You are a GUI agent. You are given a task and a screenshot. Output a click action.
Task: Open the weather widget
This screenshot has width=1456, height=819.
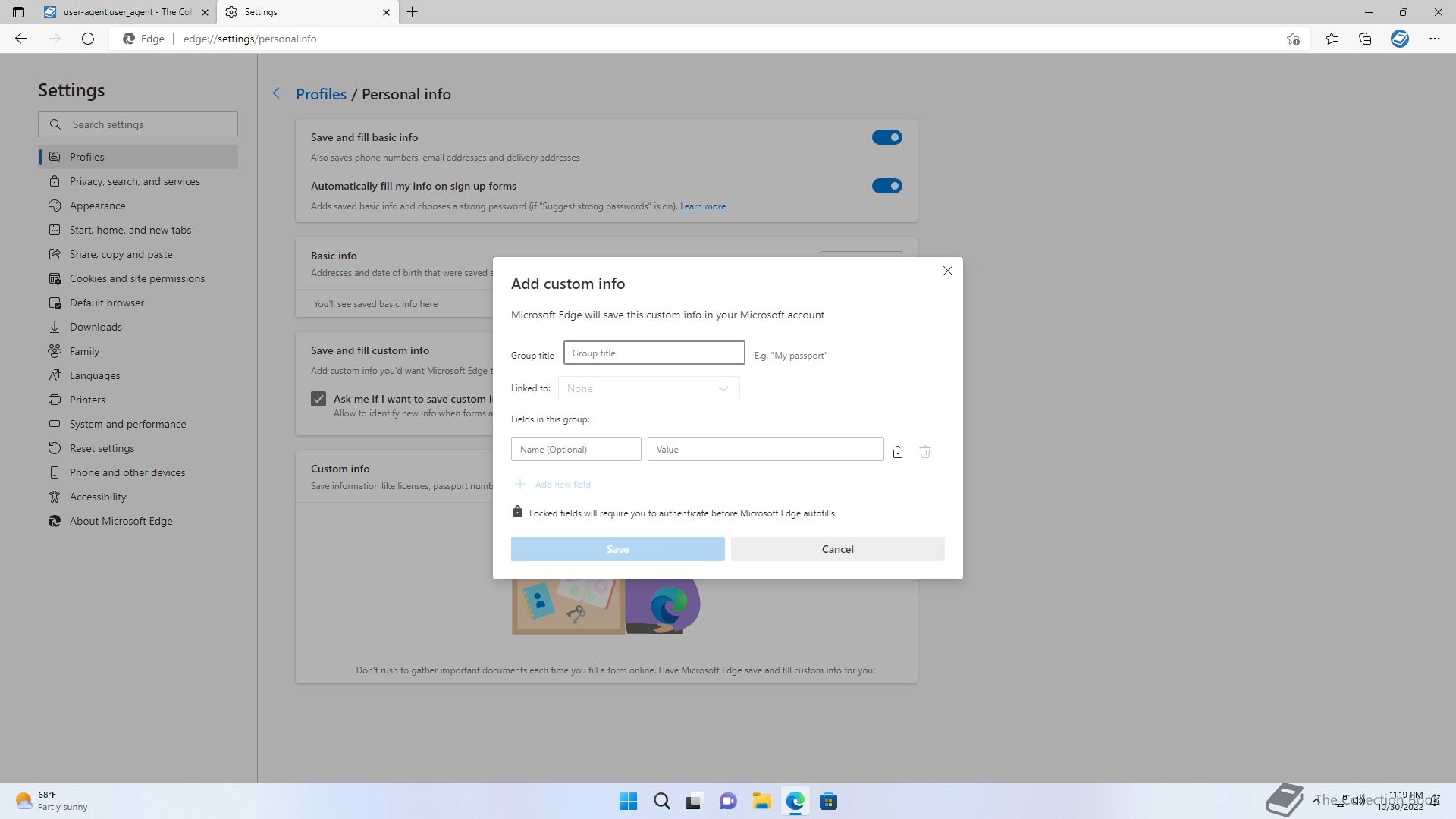tap(52, 801)
